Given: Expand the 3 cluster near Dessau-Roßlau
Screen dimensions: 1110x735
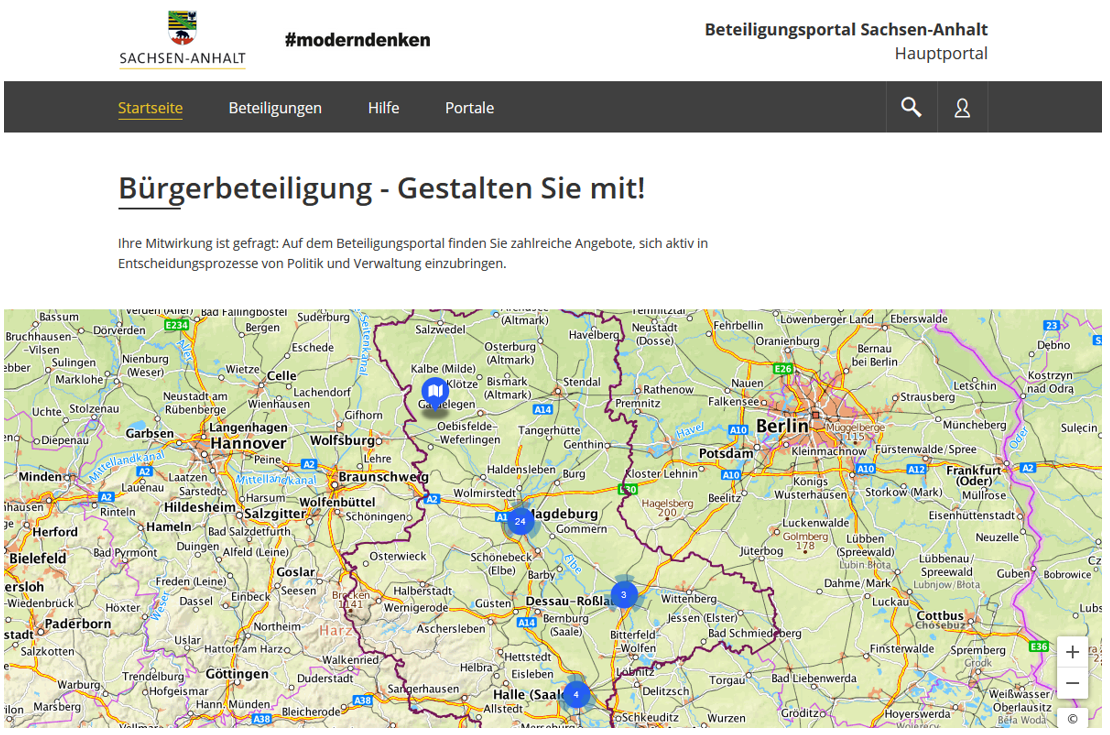Looking at the screenshot, I should point(624,594).
